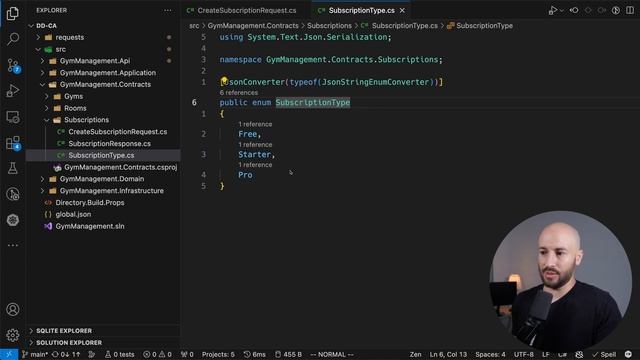The image size is (640, 360).
Task: Click the lightbulb code action icon
Action: pyautogui.click(x=224, y=81)
